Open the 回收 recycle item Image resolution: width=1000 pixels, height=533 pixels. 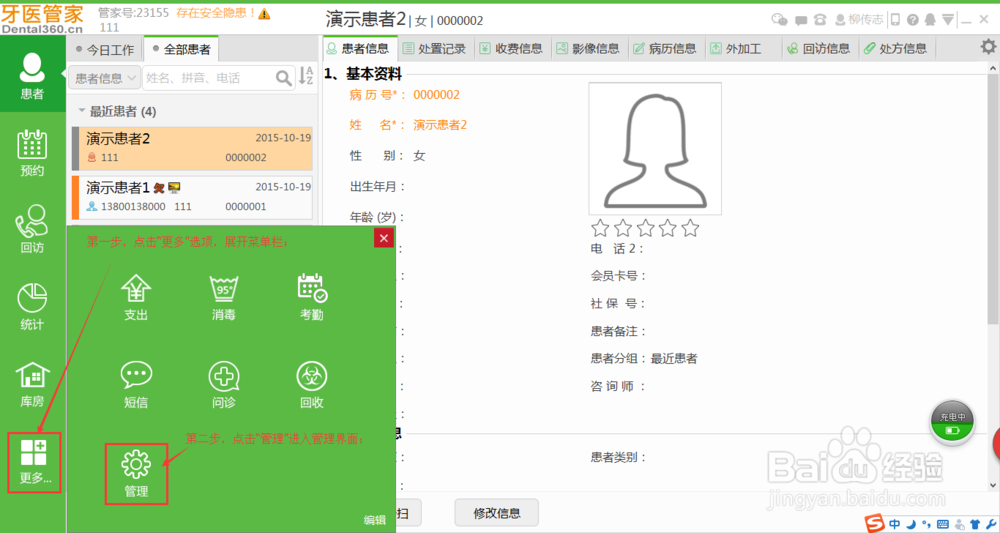point(312,385)
